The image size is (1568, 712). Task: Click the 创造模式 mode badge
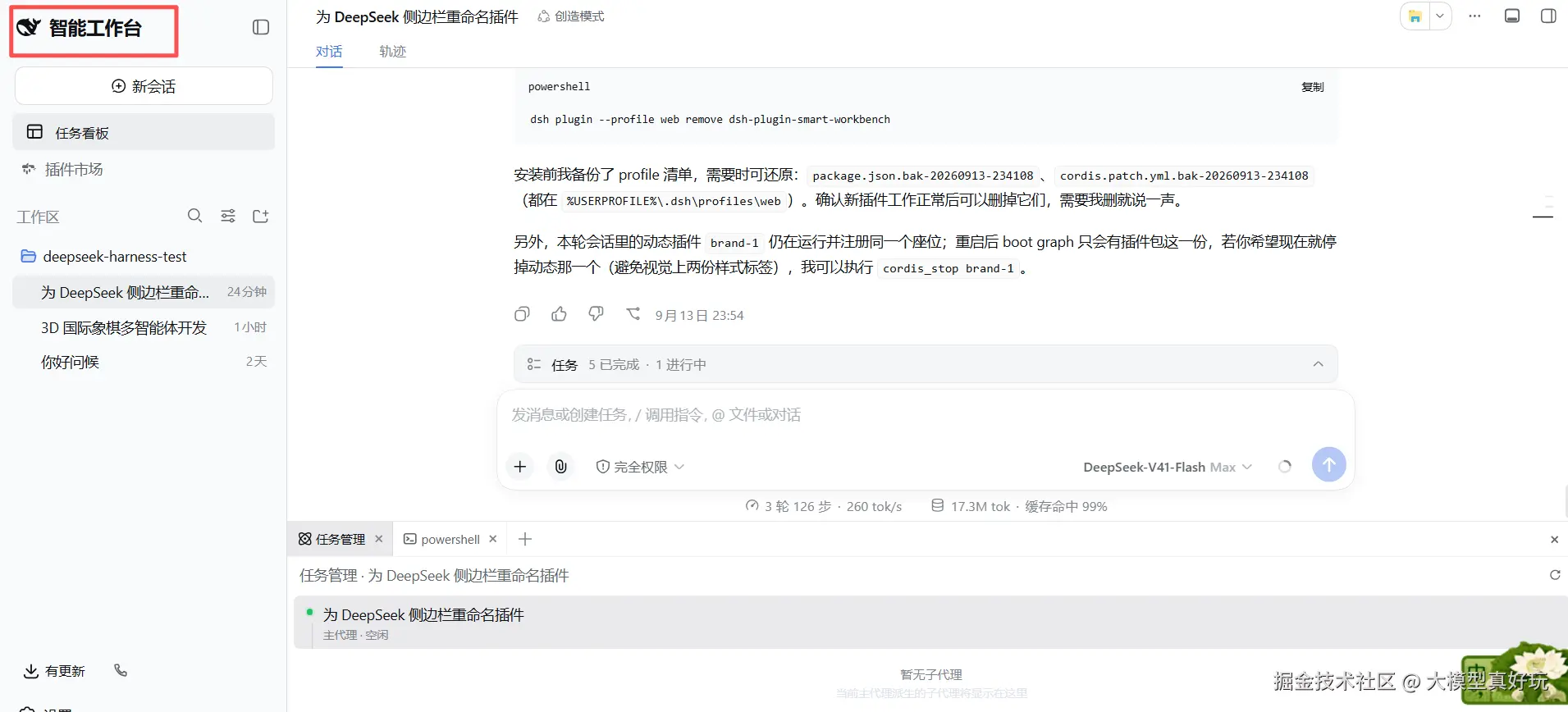[x=571, y=16]
